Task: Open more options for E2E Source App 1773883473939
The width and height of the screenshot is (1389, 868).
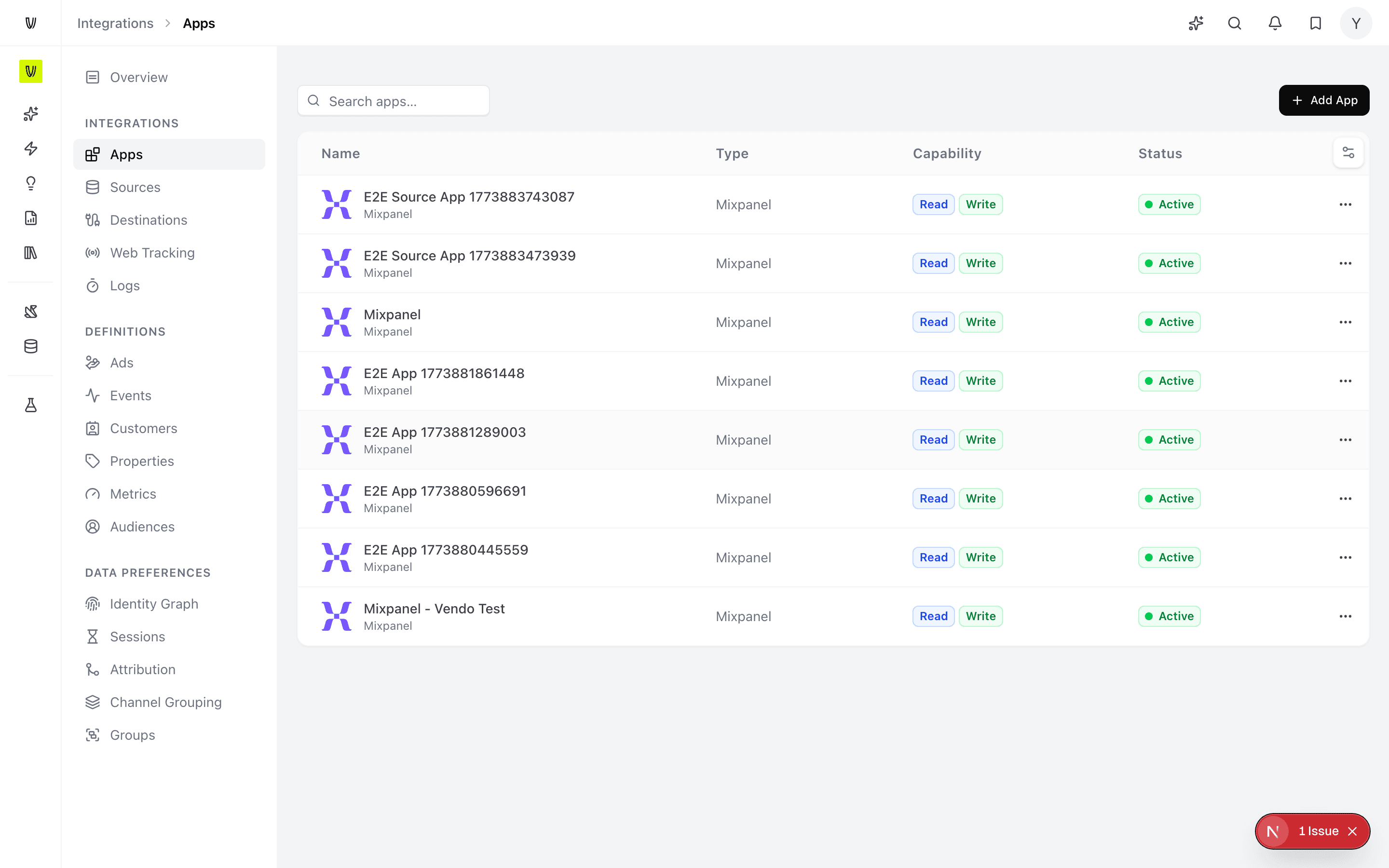Action: 1346,263
